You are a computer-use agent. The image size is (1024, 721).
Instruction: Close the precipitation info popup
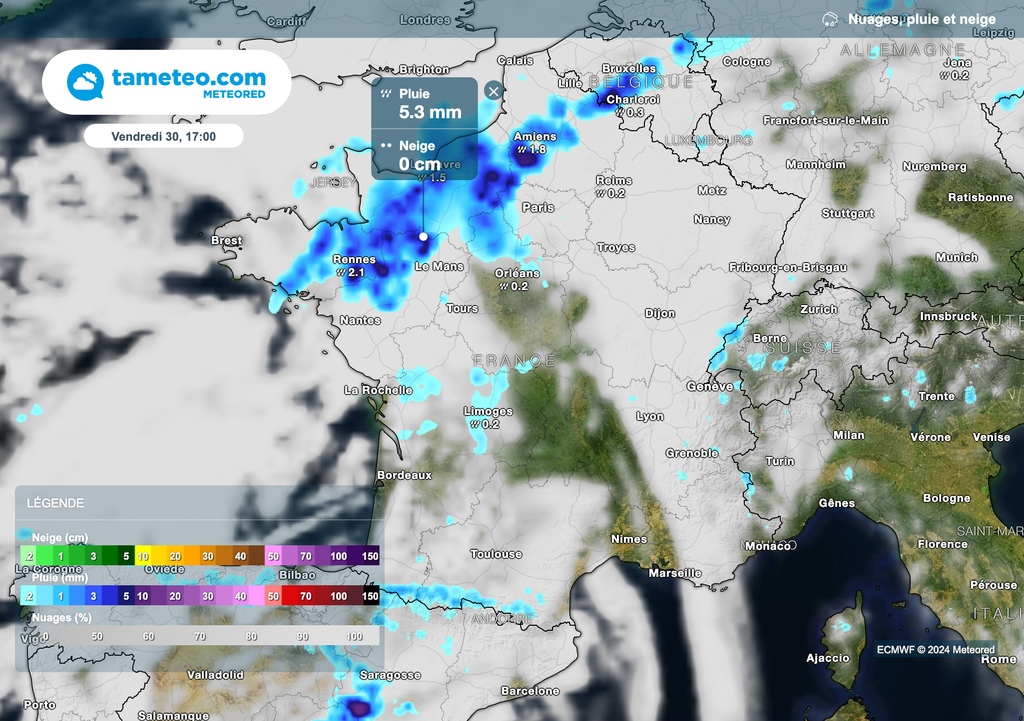(x=492, y=90)
